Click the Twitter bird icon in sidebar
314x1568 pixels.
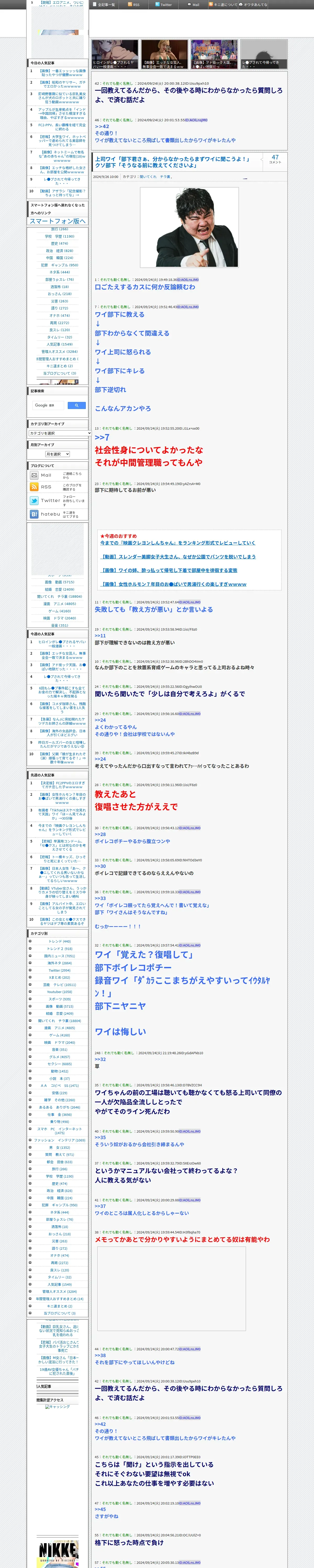[x=34, y=500]
